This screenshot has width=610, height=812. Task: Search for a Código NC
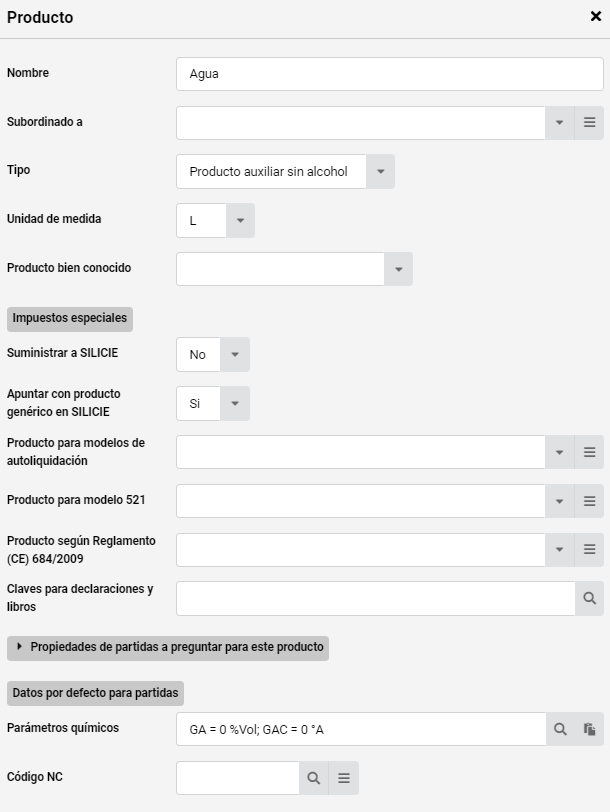click(314, 778)
